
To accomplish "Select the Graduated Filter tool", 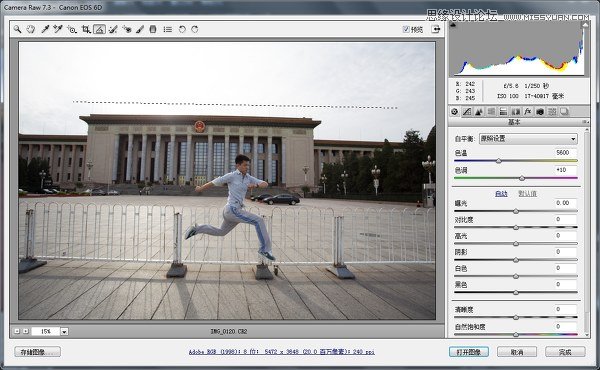I will (x=153, y=29).
